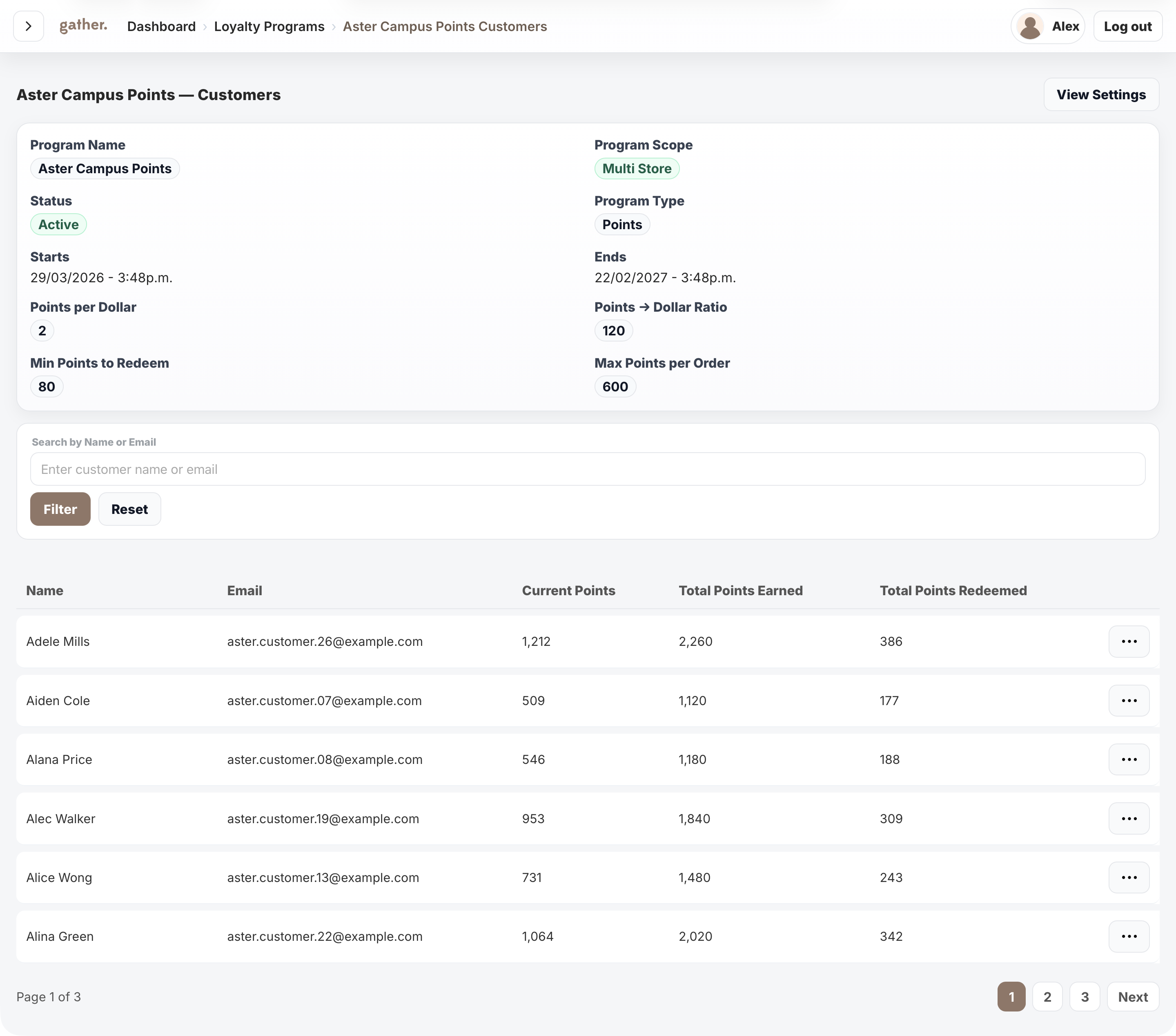1176x1036 pixels.
Task: Apply the Filter button
Action: coord(60,509)
